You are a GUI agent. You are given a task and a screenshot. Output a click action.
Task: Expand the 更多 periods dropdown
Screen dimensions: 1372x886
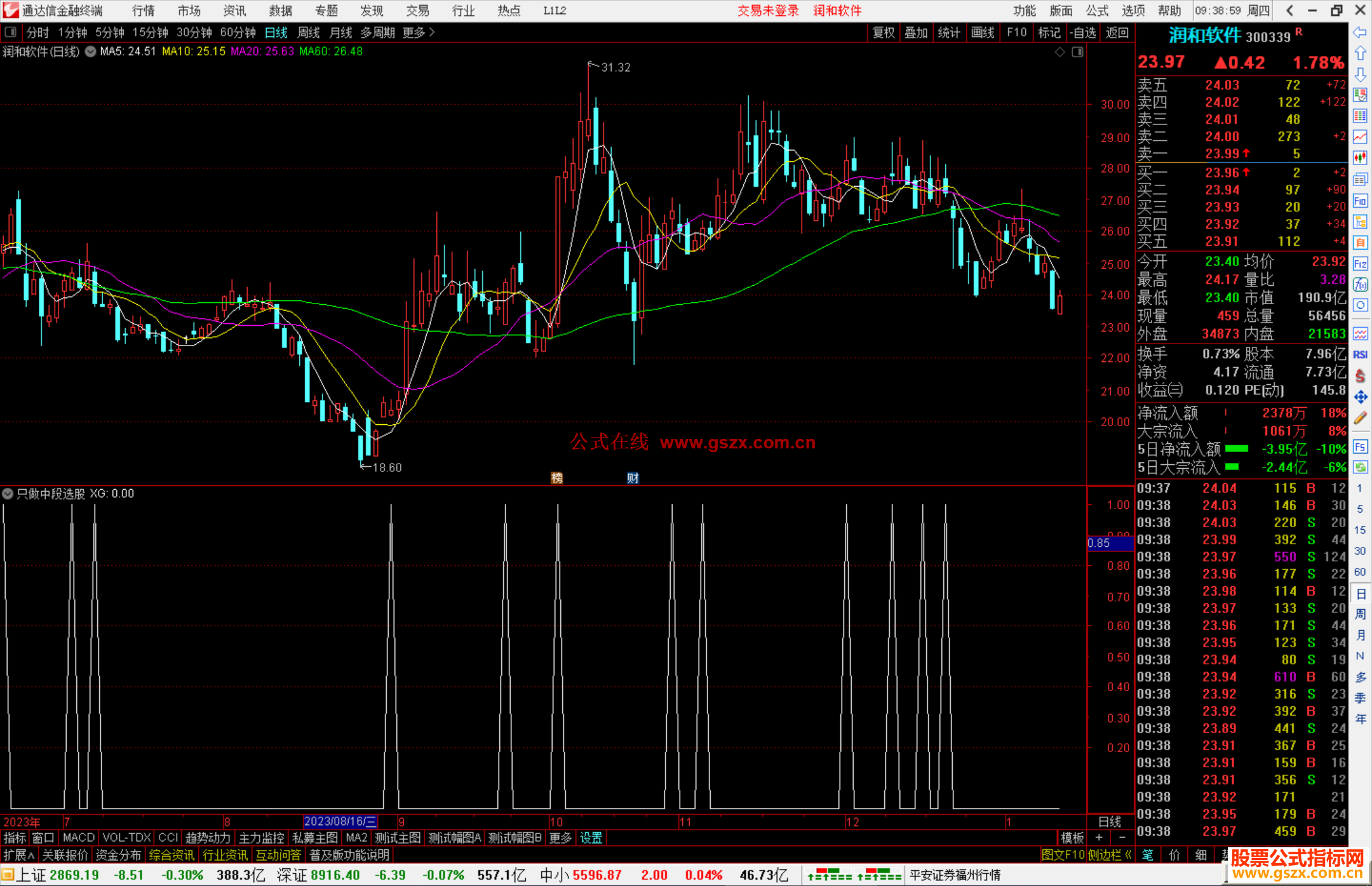pyautogui.click(x=419, y=32)
